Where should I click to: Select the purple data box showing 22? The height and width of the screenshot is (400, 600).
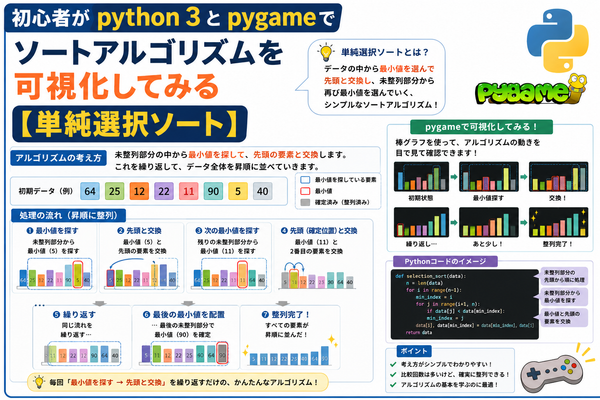164,191
